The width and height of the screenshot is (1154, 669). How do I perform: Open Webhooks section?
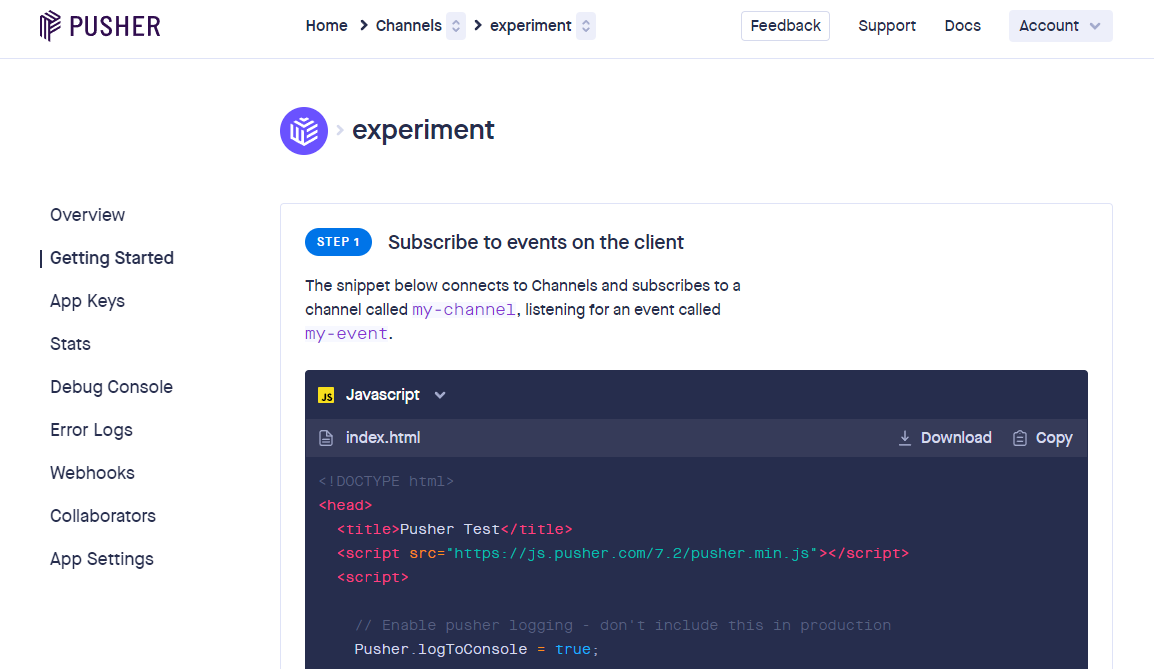93,472
